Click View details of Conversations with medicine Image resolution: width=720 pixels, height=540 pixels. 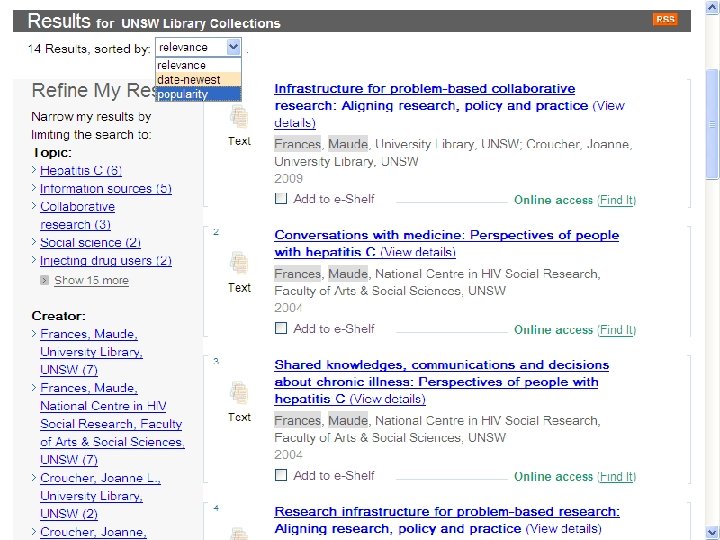418,252
